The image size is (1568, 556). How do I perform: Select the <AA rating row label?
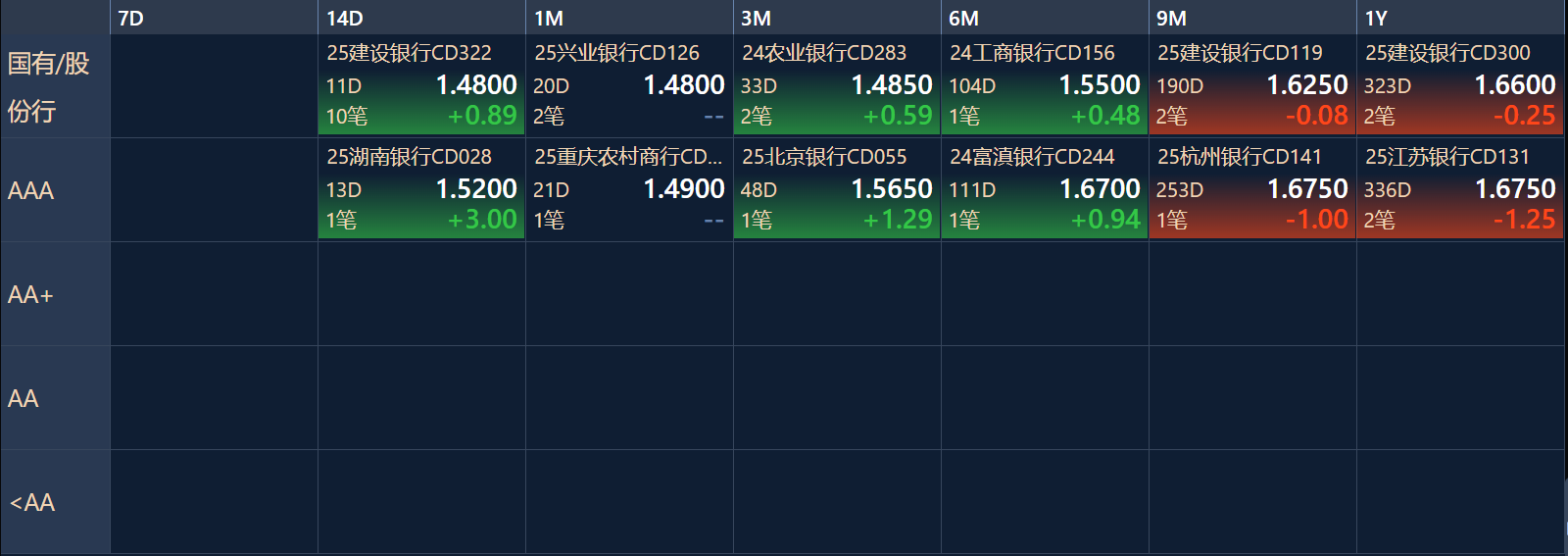point(55,502)
